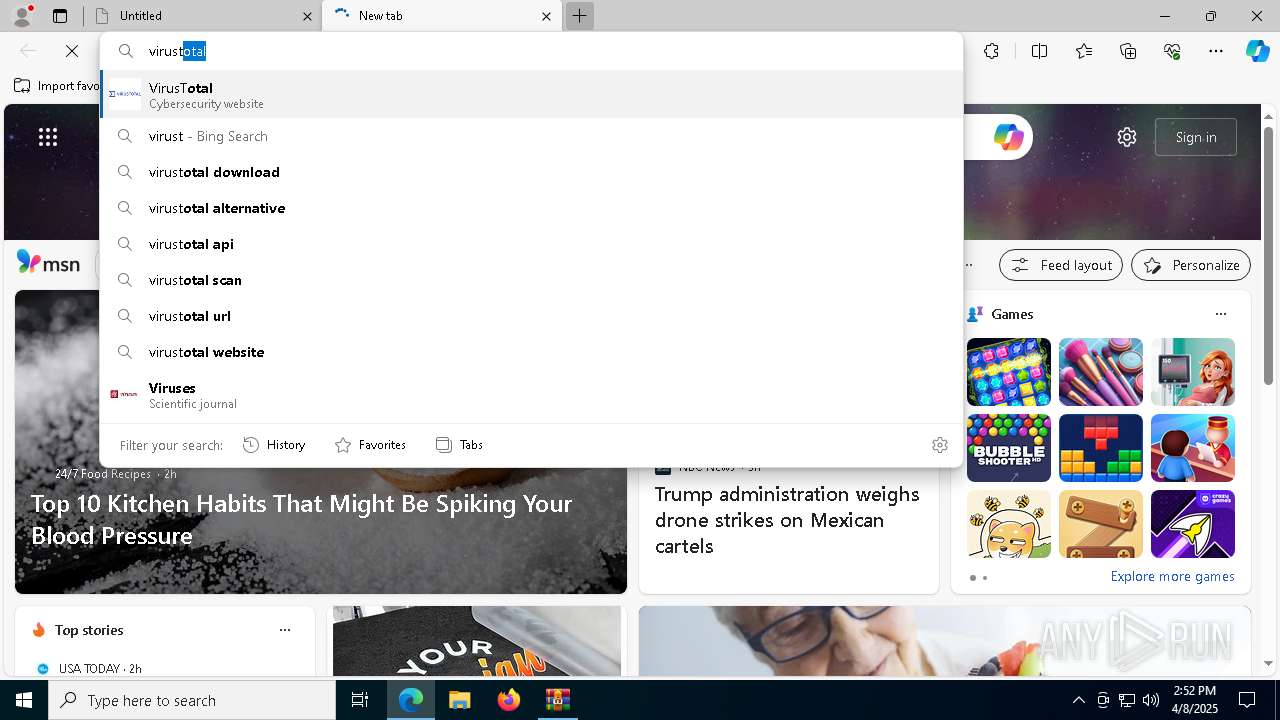This screenshot has height=720, width=1280.
Task: Open the apps grid launcher
Action: click(x=48, y=137)
